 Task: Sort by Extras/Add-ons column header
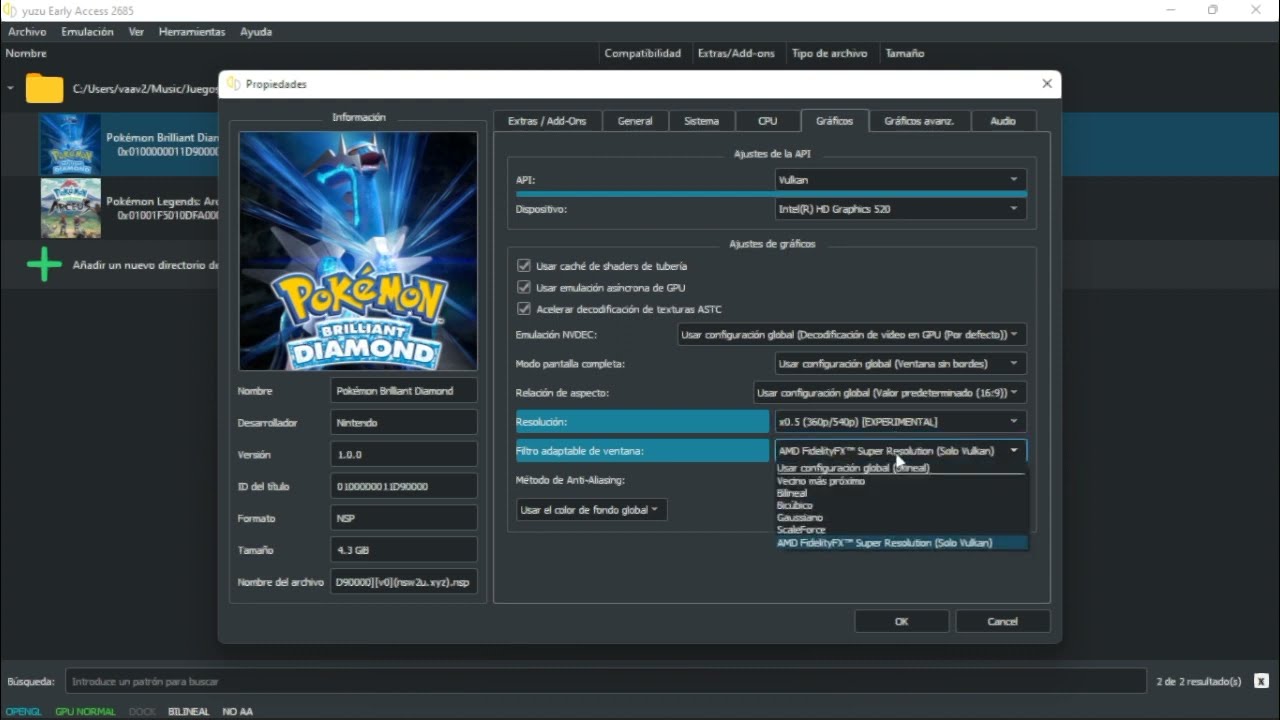(736, 54)
